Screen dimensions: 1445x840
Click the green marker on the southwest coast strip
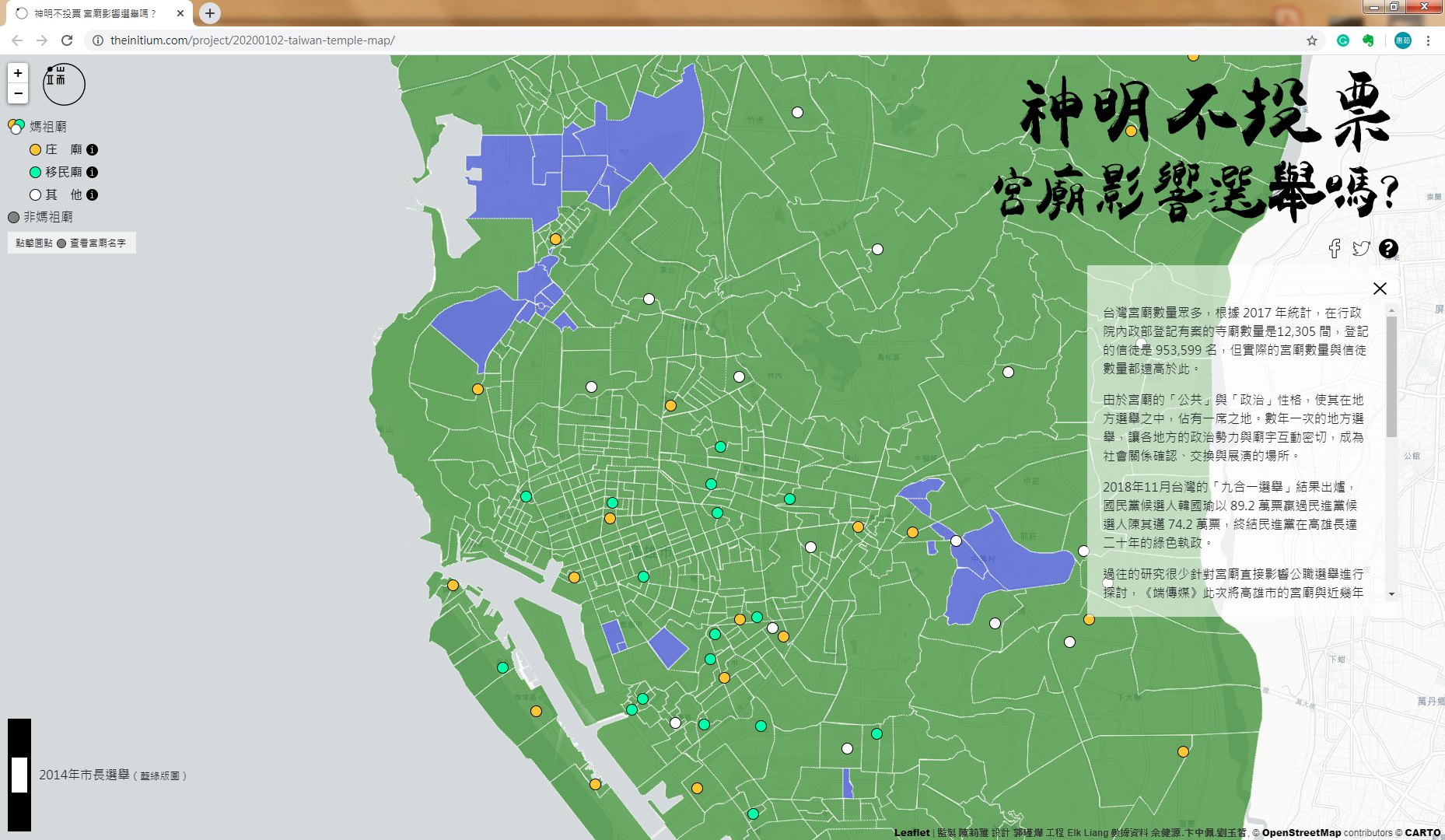(x=502, y=667)
